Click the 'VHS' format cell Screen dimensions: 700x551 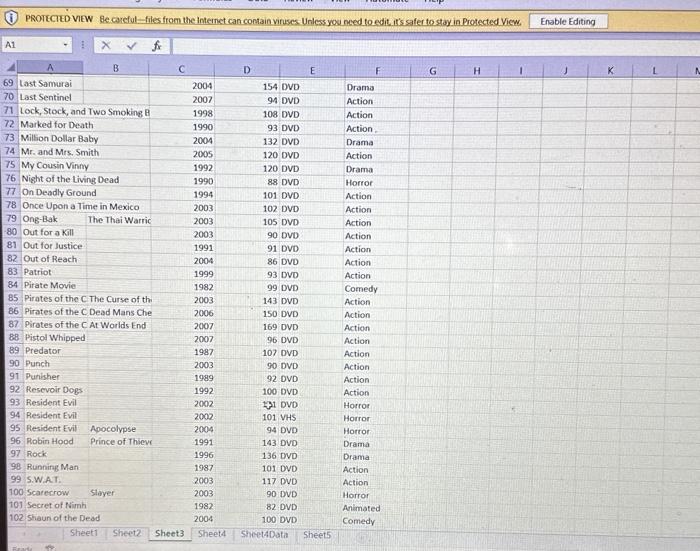(288, 418)
